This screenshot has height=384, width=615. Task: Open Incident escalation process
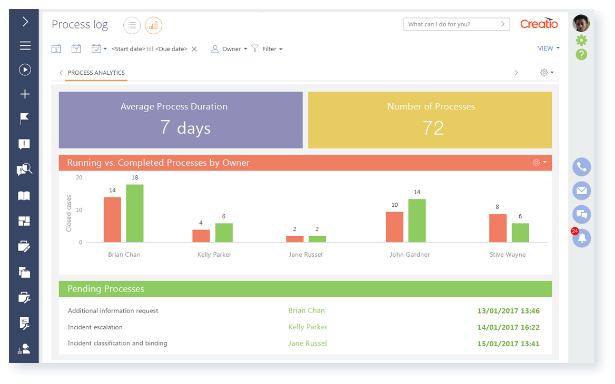pos(95,327)
